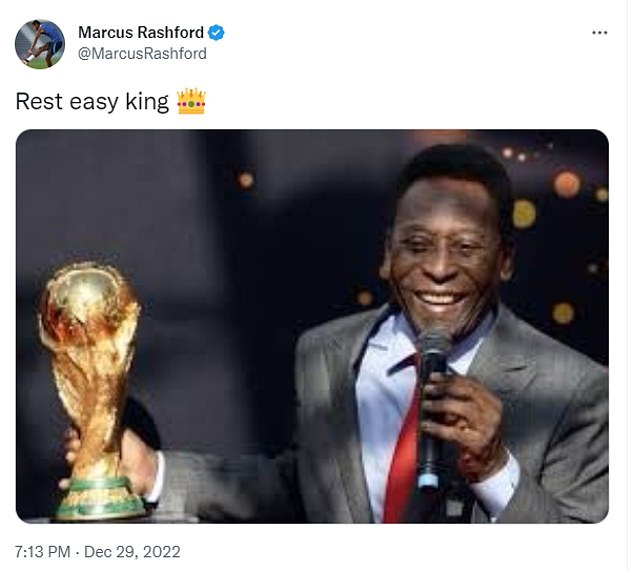This screenshot has height=571, width=634.
Task: Click the microphone in the photo
Action: [x=433, y=400]
